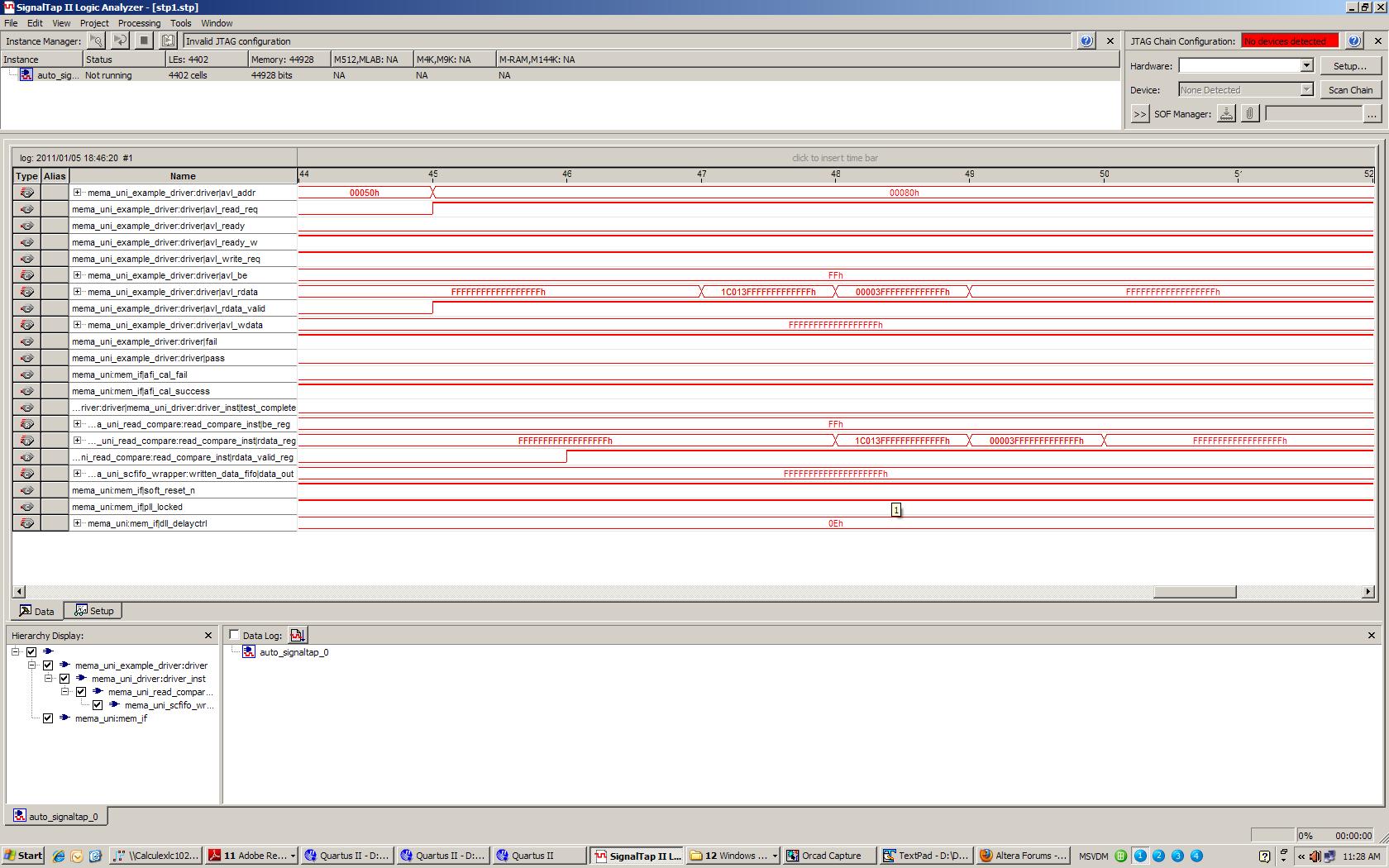
Task: Uncheck mema_uni_read_compar checkbox
Action: [81, 692]
